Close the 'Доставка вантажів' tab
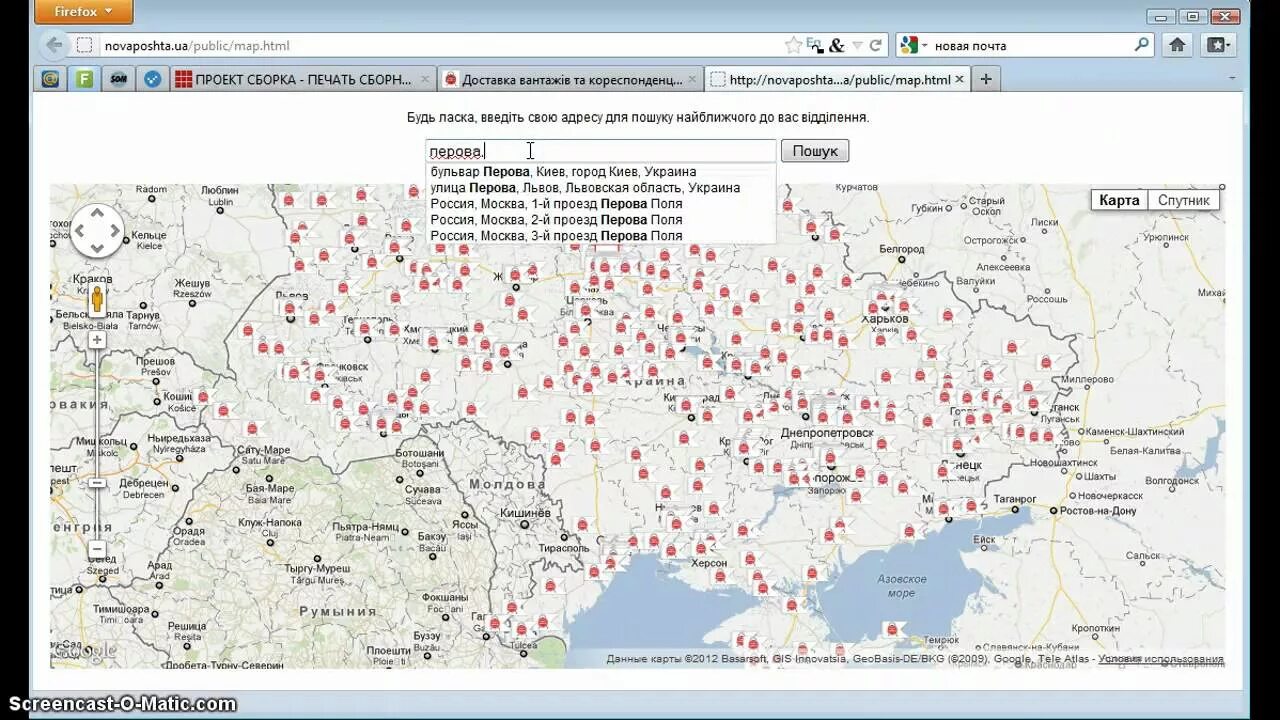 coord(692,79)
